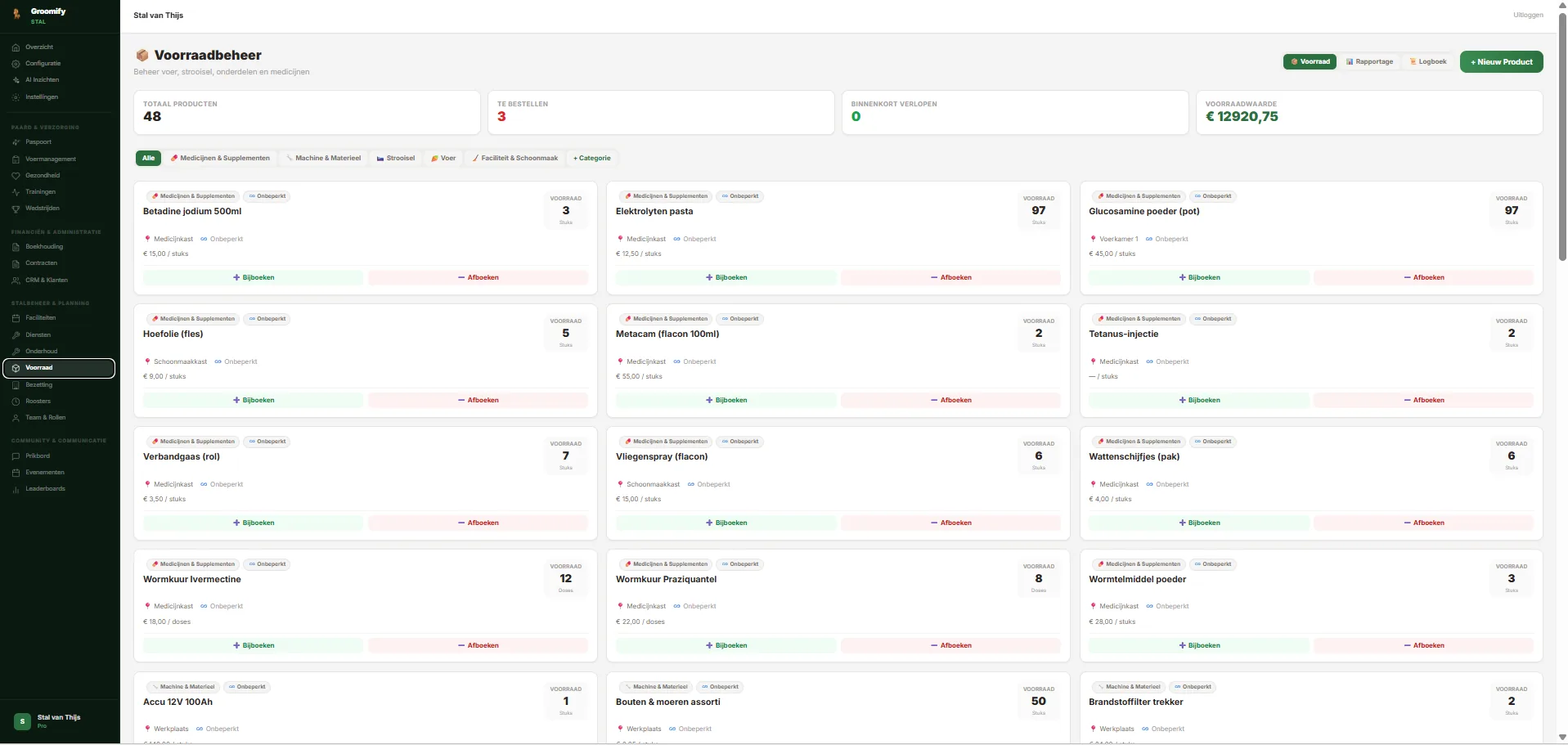The image size is (1568, 745).
Task: Click Onderhoud wrench icon
Action: pos(16,352)
